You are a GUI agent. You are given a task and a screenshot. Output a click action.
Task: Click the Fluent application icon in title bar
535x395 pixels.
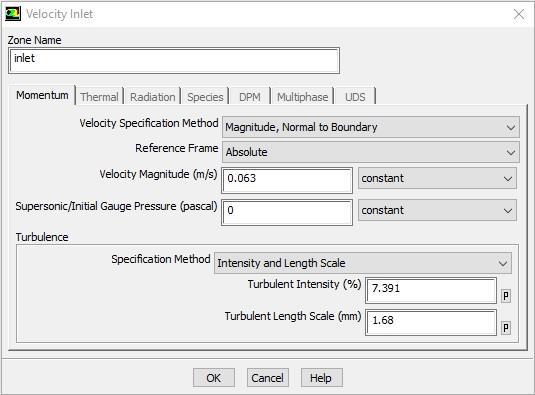click(x=13, y=14)
